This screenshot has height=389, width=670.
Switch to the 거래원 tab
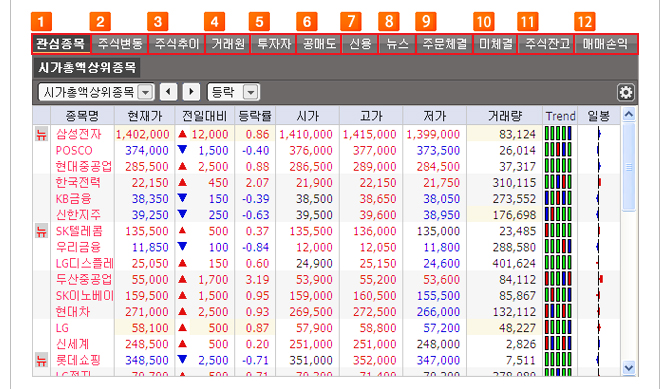[x=228, y=44]
